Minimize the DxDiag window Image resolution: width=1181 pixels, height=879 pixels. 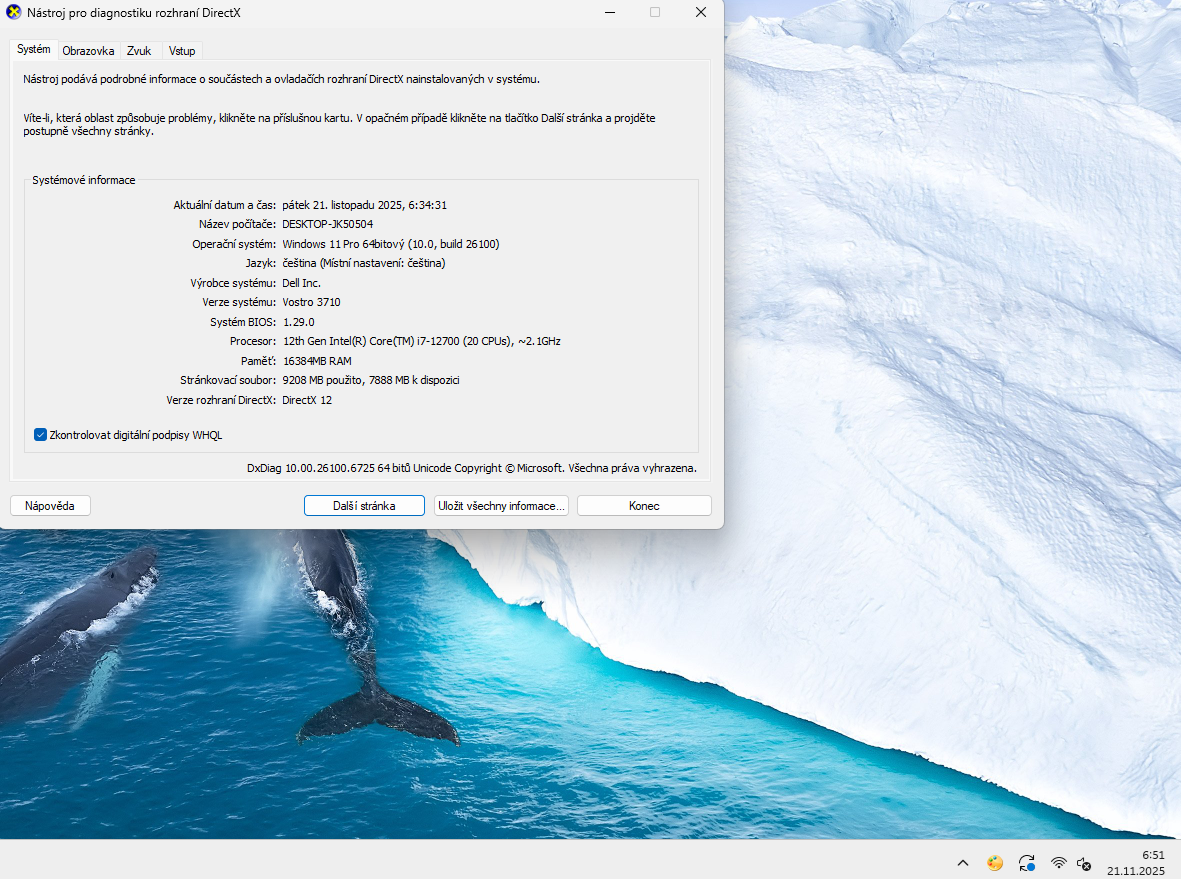609,13
